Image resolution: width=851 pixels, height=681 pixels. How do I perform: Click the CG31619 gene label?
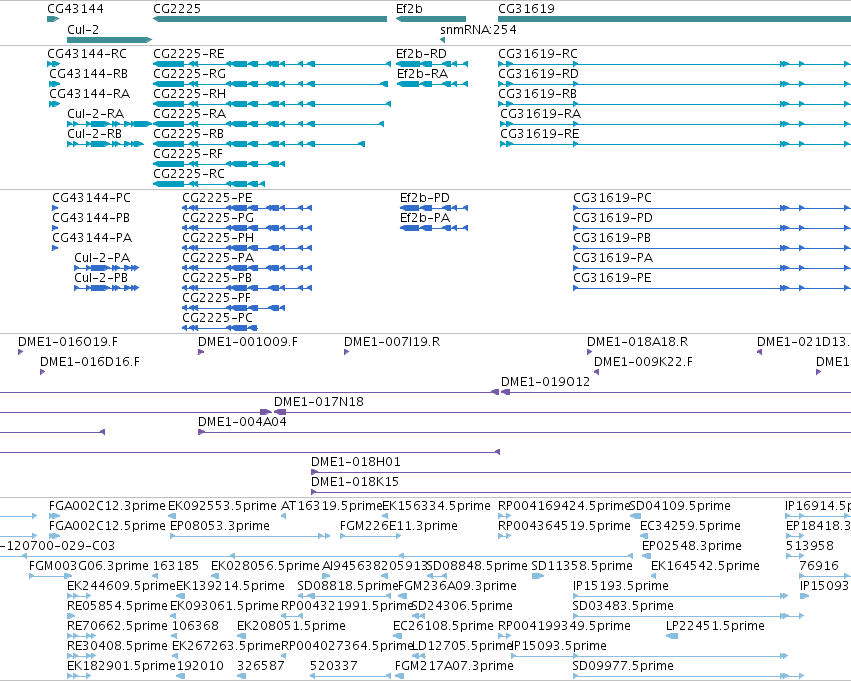click(526, 9)
